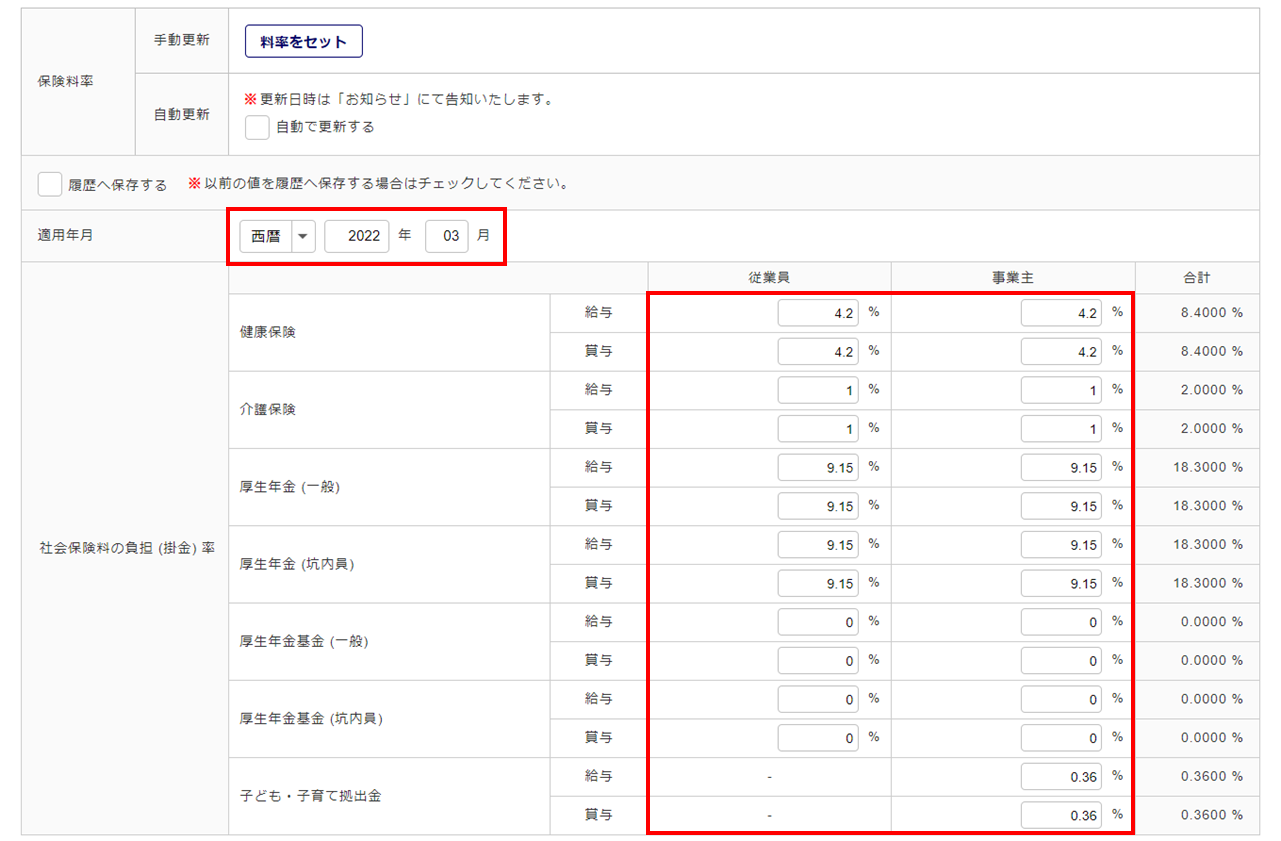Edit 厚生年金 (一般) 賞与 employer rate
The height and width of the screenshot is (841, 1281).
(x=1061, y=506)
